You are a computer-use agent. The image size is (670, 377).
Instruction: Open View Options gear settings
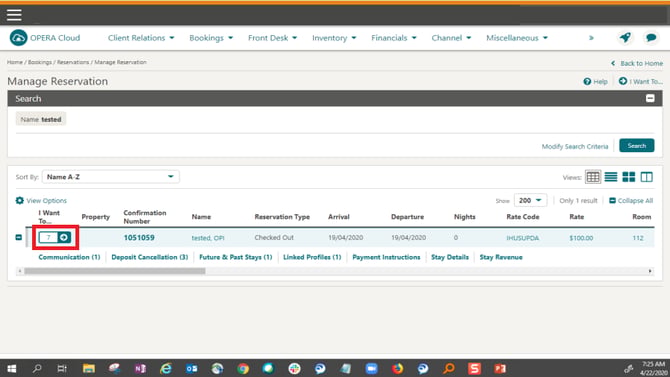click(41, 200)
